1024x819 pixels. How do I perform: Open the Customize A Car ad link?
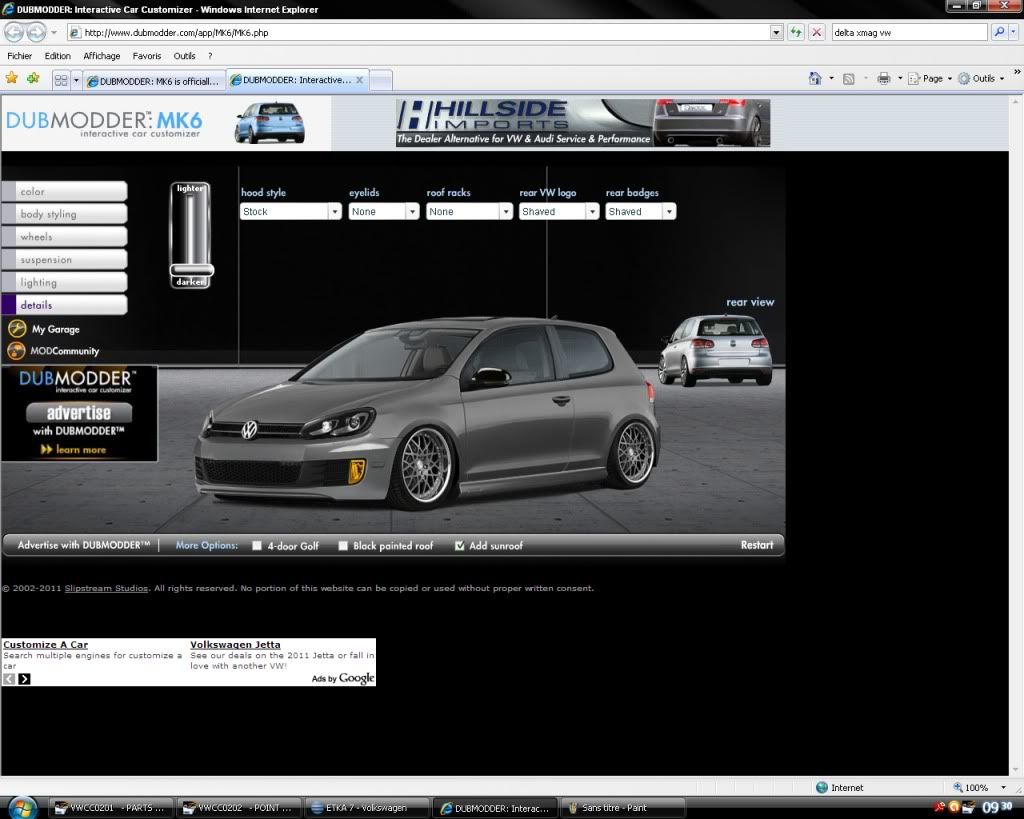coord(45,645)
